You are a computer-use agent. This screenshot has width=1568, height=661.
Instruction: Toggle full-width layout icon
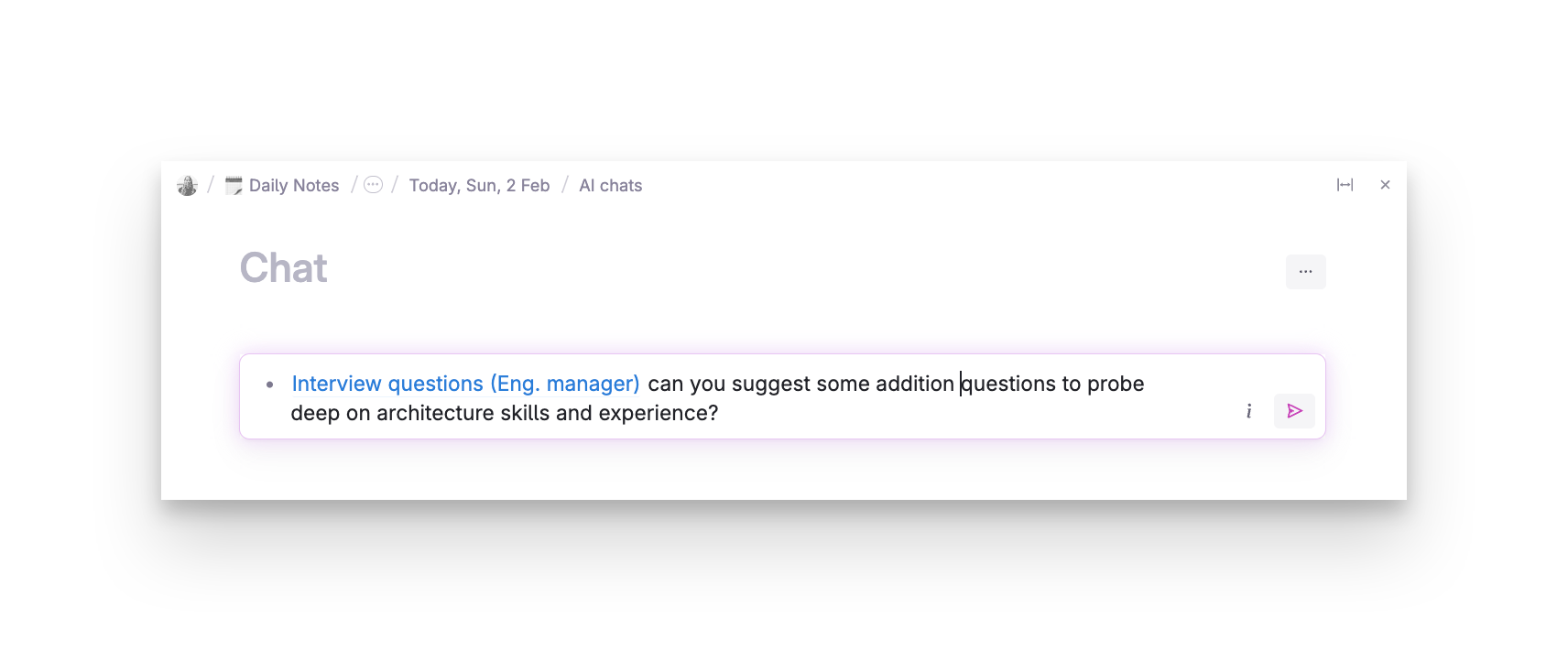pyautogui.click(x=1345, y=185)
